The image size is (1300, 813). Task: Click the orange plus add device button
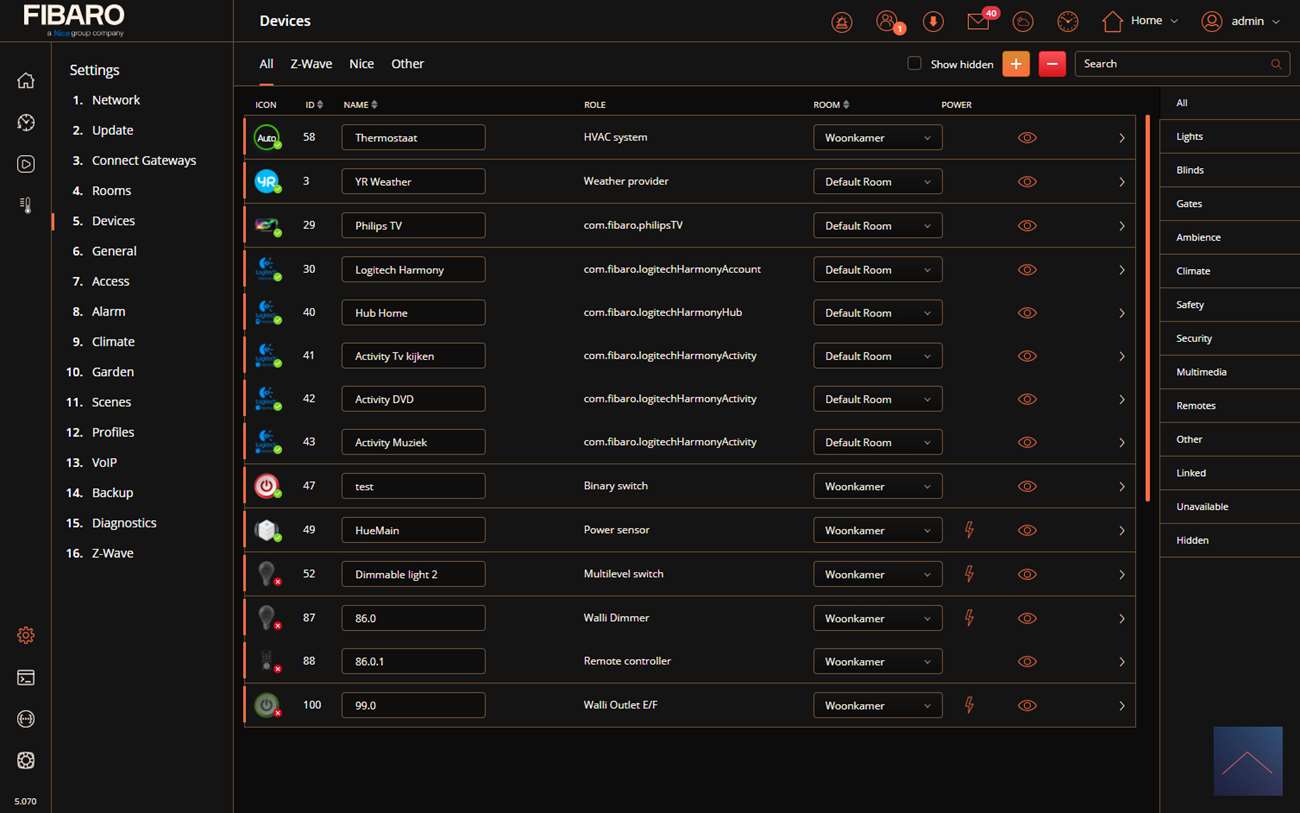[1015, 64]
